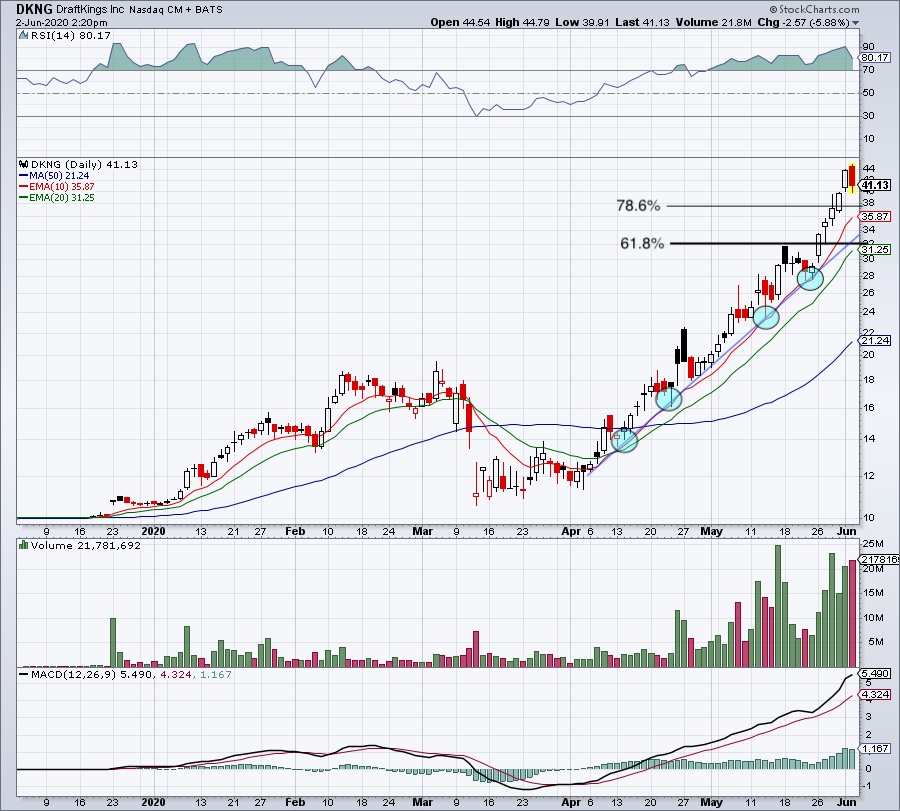Image resolution: width=900 pixels, height=811 pixels.
Task: Click the tallest green volume bar near May 18
Action: click(778, 606)
